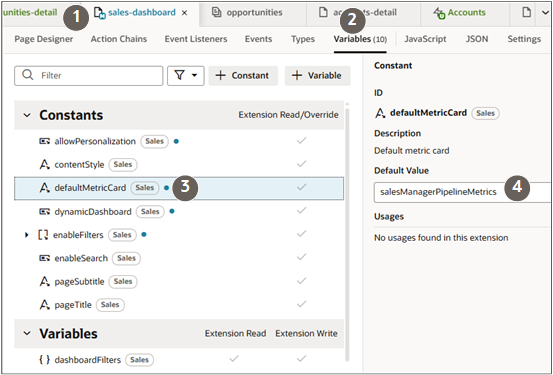Click the boolean type icon of dynamicDashboard
Image resolution: width=553 pixels, height=375 pixels.
click(x=44, y=212)
